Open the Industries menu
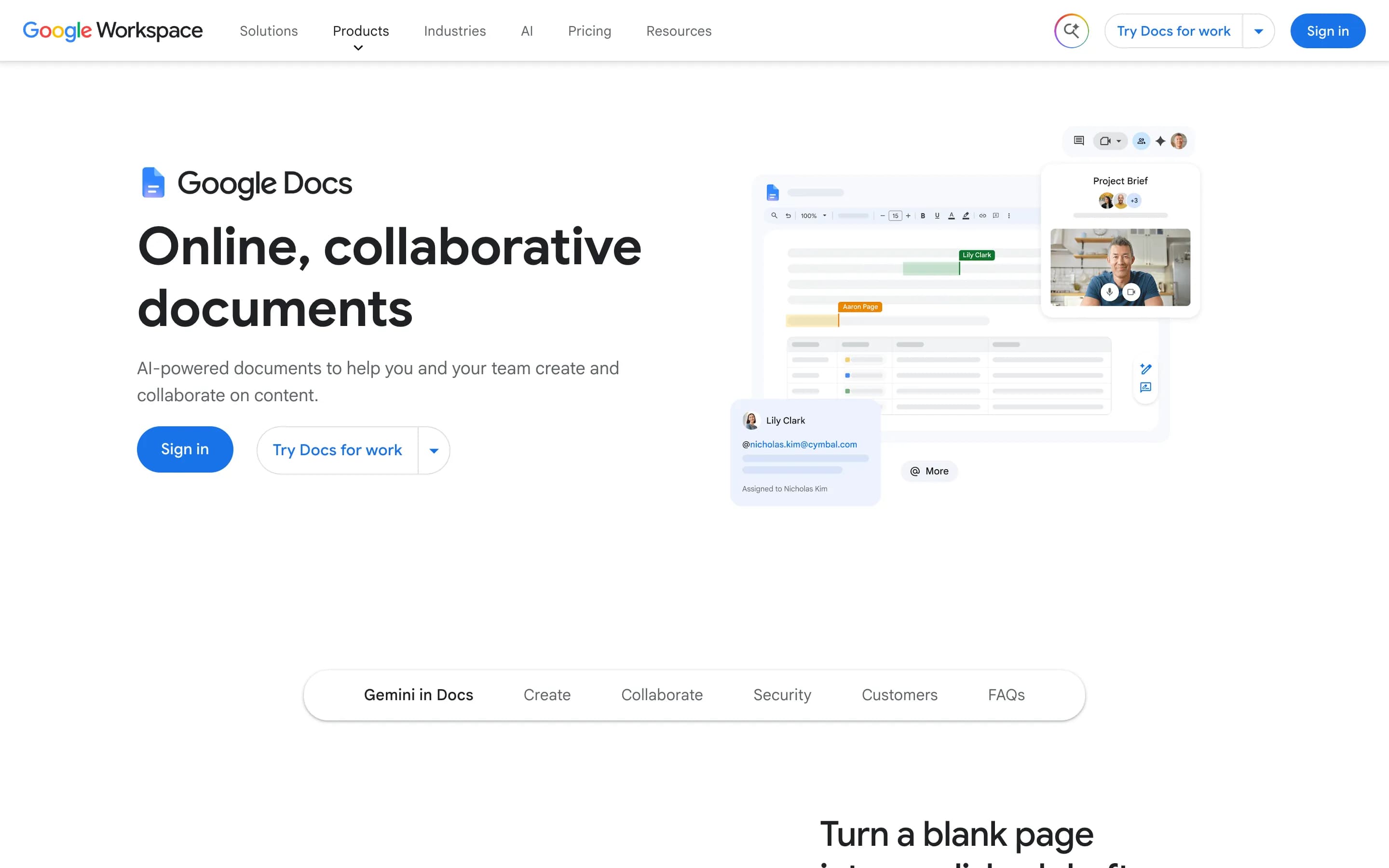The image size is (1389, 868). point(455,31)
